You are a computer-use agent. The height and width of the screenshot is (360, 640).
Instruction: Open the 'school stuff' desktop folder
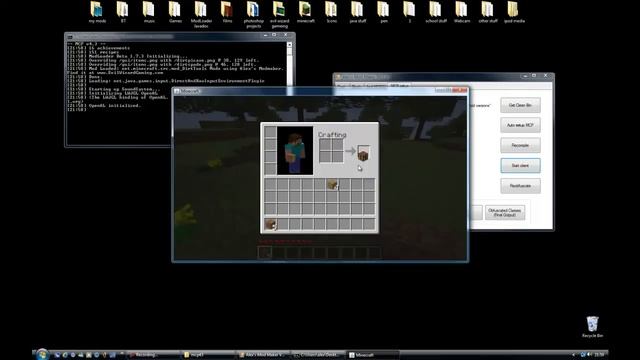tap(436, 12)
